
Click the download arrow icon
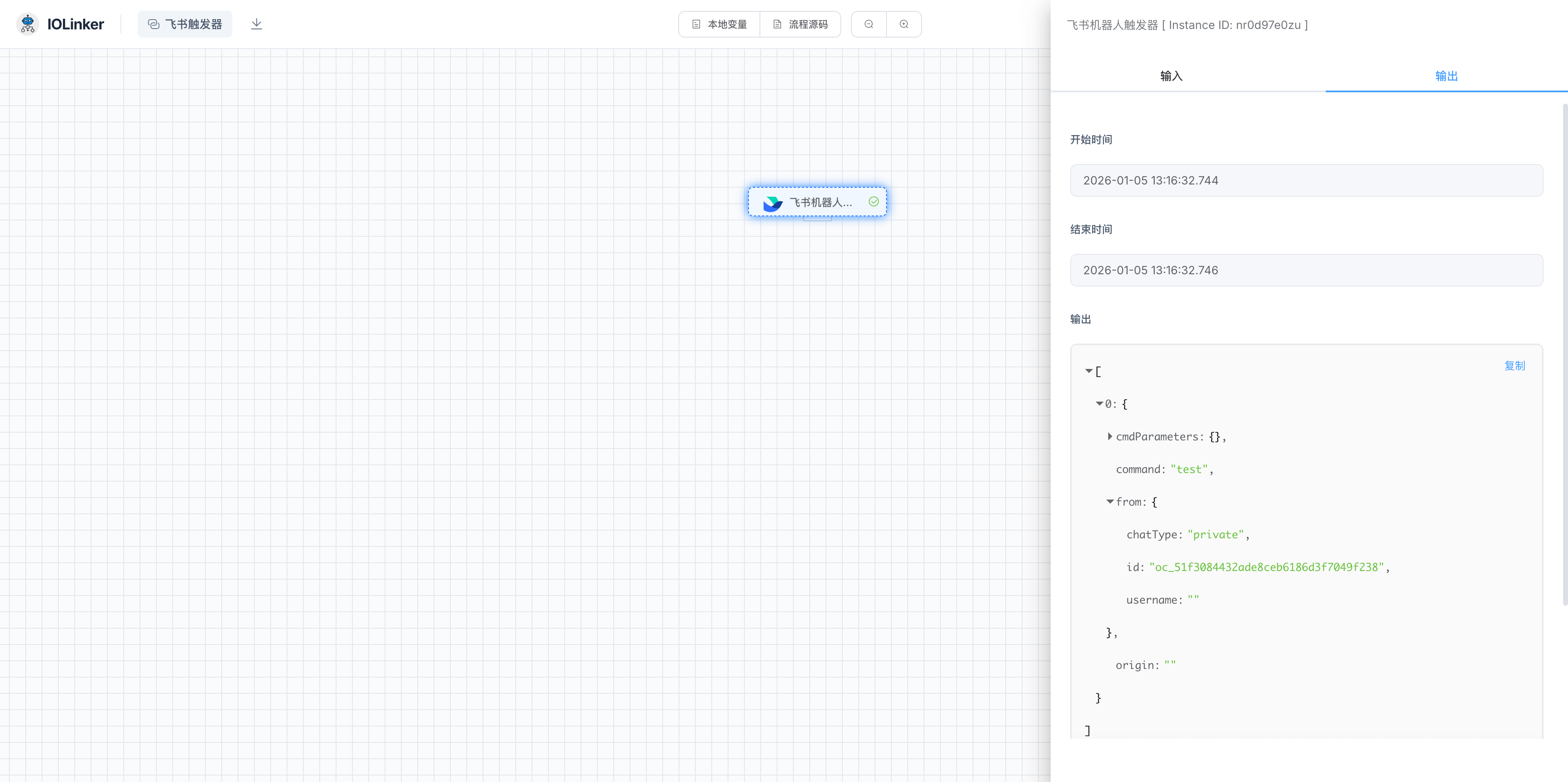[x=256, y=24]
